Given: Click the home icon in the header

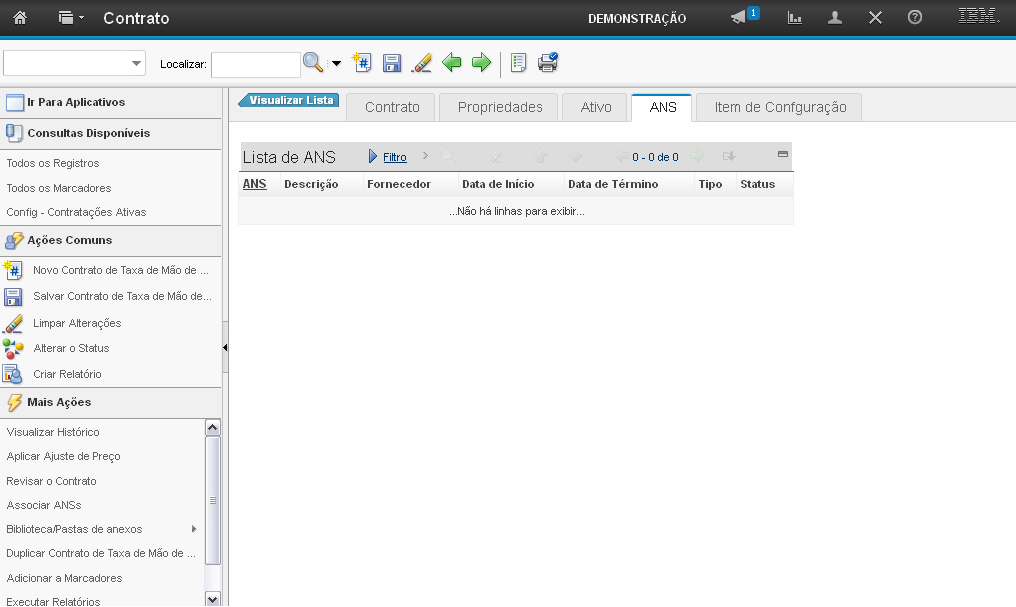Looking at the screenshot, I should tap(20, 18).
